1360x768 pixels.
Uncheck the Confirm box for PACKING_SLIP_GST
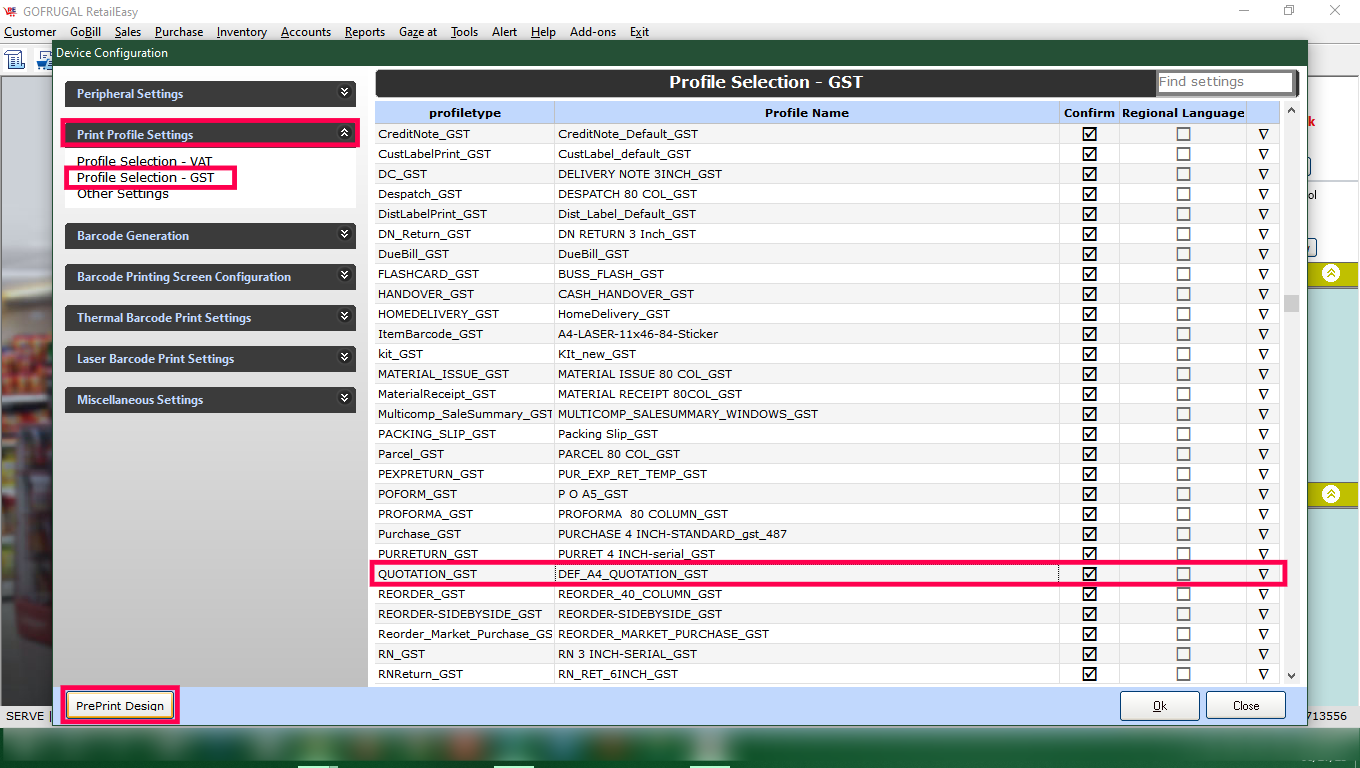pyautogui.click(x=1089, y=434)
